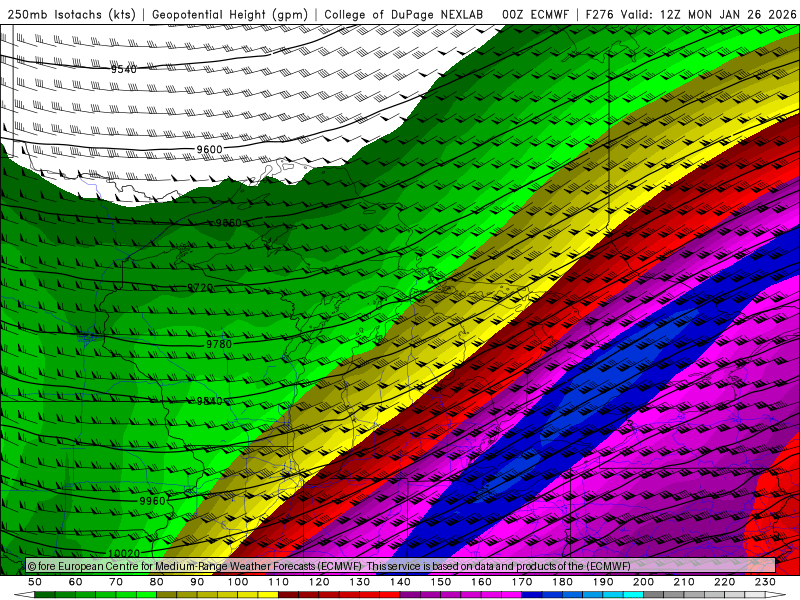Image resolution: width=800 pixels, height=600 pixels.
Task: Click the deep blue swatch right of 170
Action: click(x=532, y=595)
